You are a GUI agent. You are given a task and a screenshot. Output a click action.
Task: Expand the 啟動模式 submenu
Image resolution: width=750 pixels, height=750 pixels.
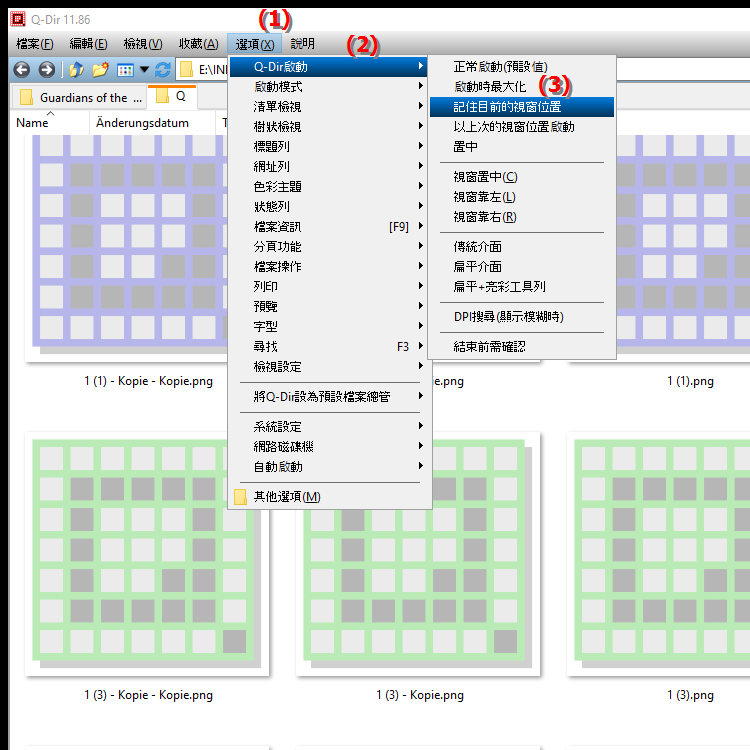(329, 87)
